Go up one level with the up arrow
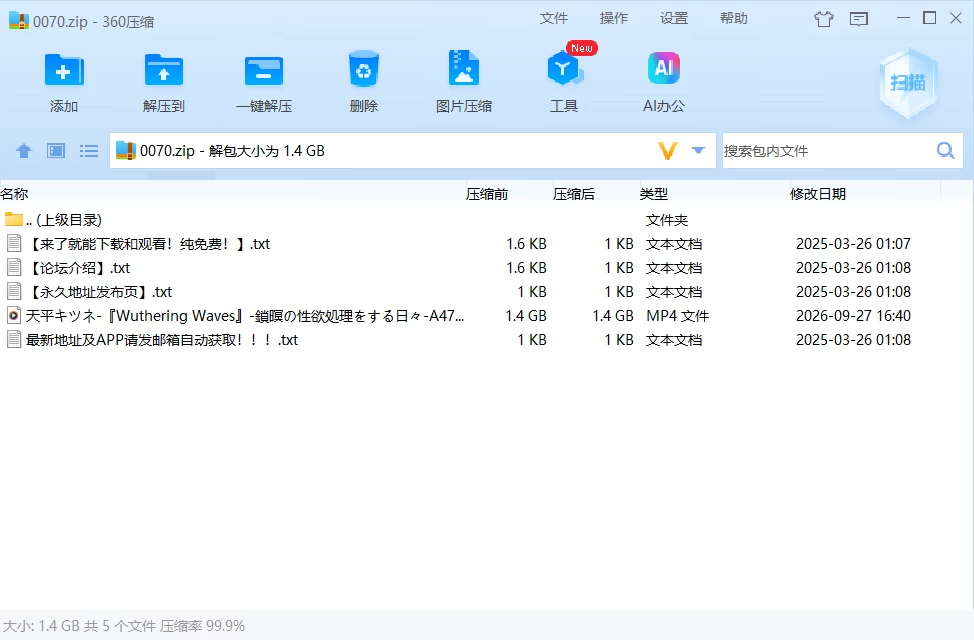 tap(24, 150)
